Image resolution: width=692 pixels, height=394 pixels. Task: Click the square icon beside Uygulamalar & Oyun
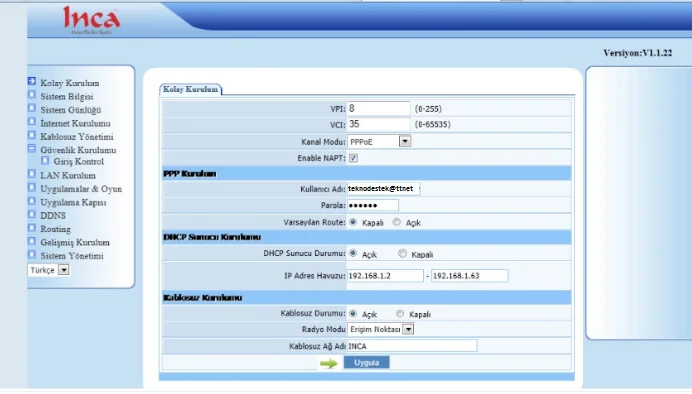[x=32, y=187]
